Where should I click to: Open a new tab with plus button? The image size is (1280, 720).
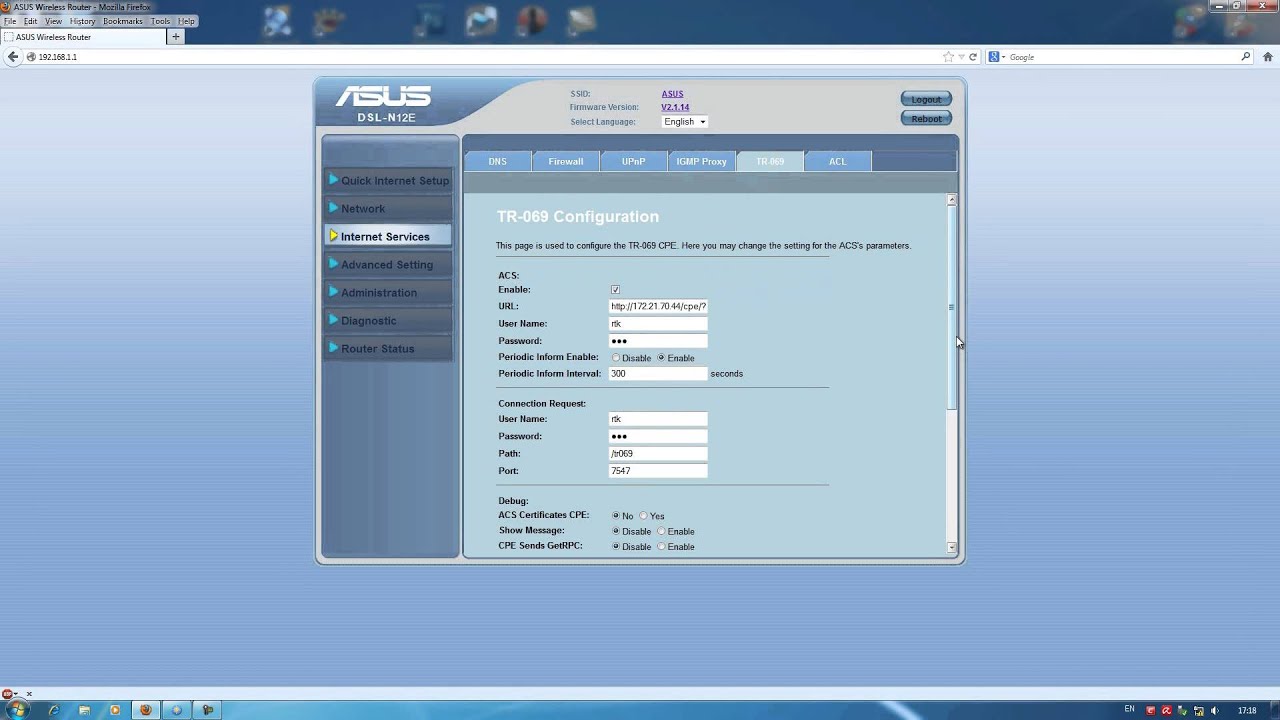(x=176, y=37)
